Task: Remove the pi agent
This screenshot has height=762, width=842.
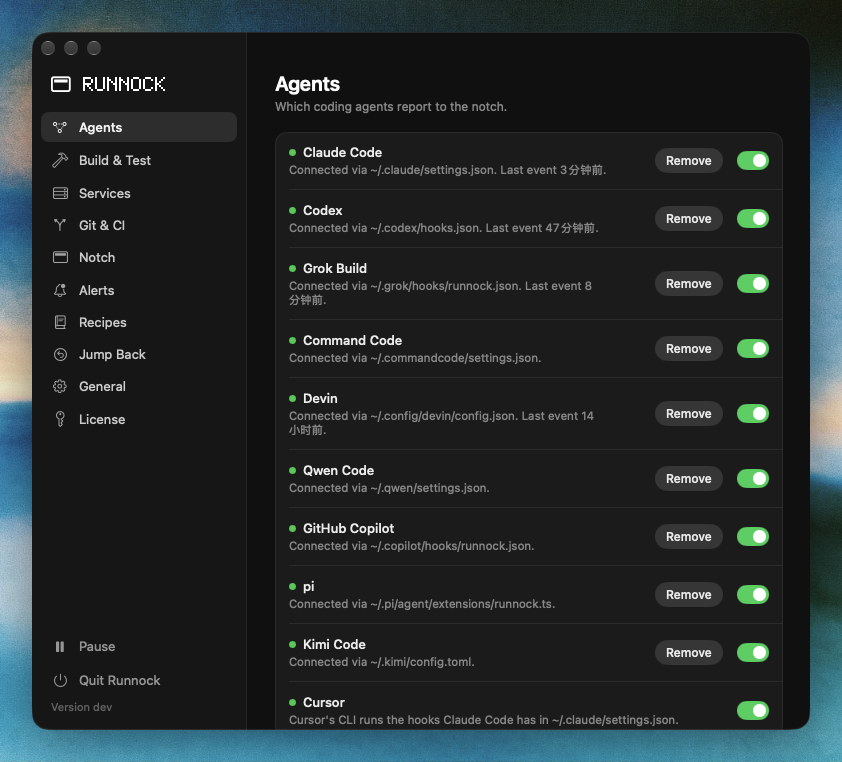Action: coord(688,594)
